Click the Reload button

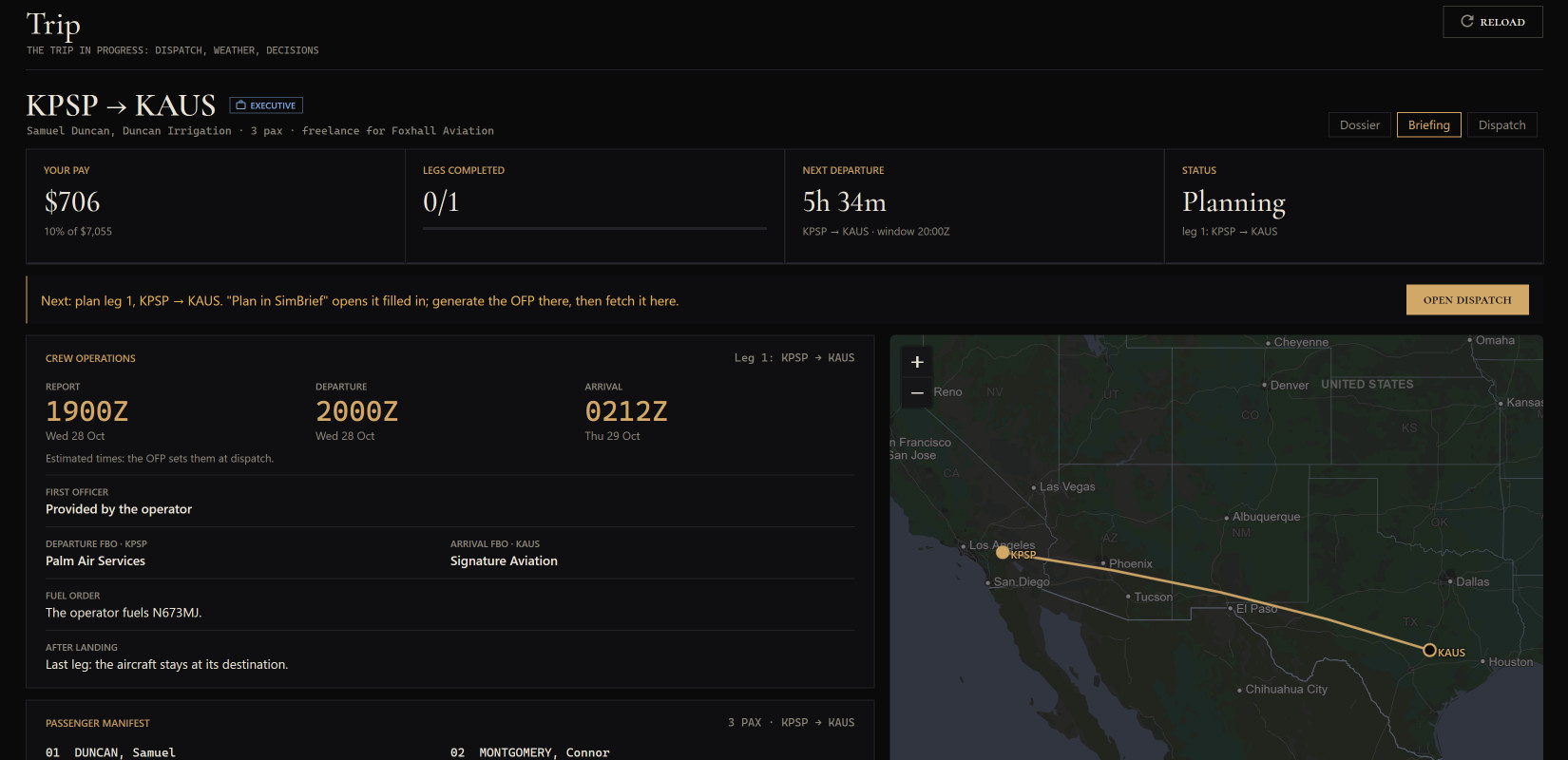coord(1492,22)
